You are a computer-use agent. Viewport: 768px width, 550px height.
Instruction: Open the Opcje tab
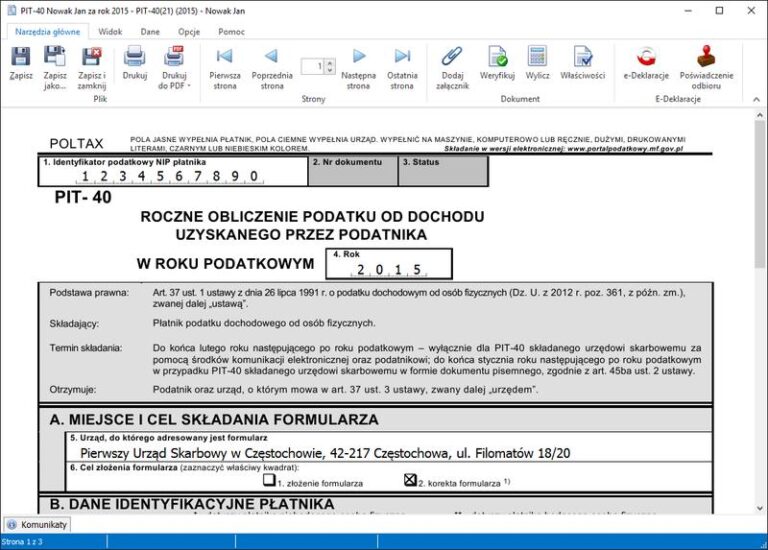point(189,31)
